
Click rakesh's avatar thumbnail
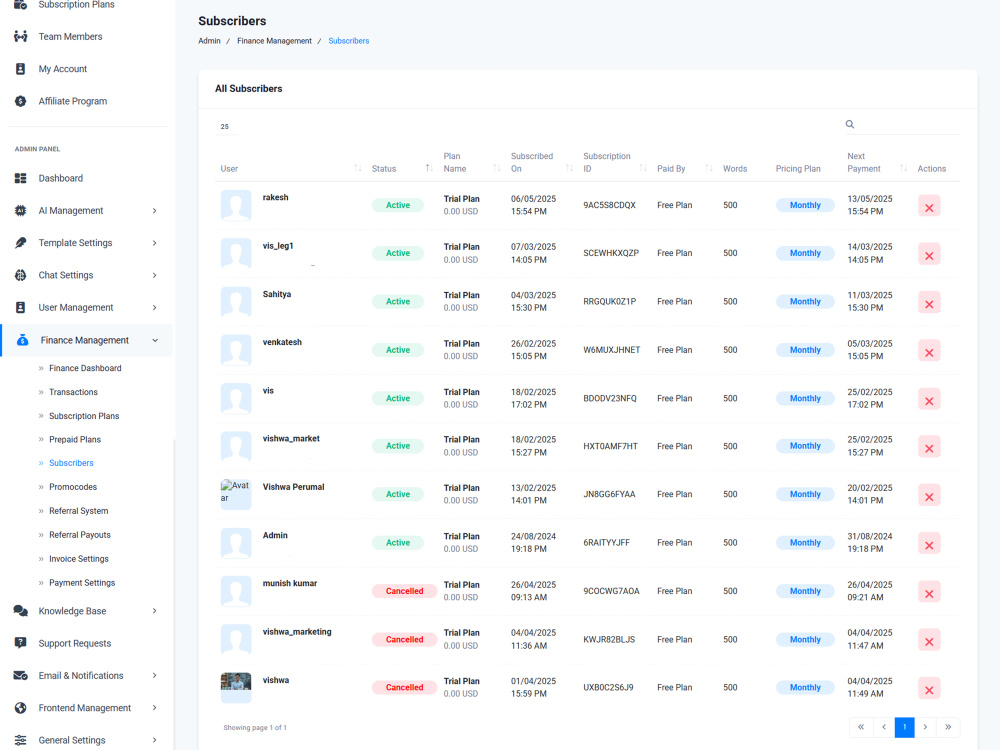click(x=236, y=205)
